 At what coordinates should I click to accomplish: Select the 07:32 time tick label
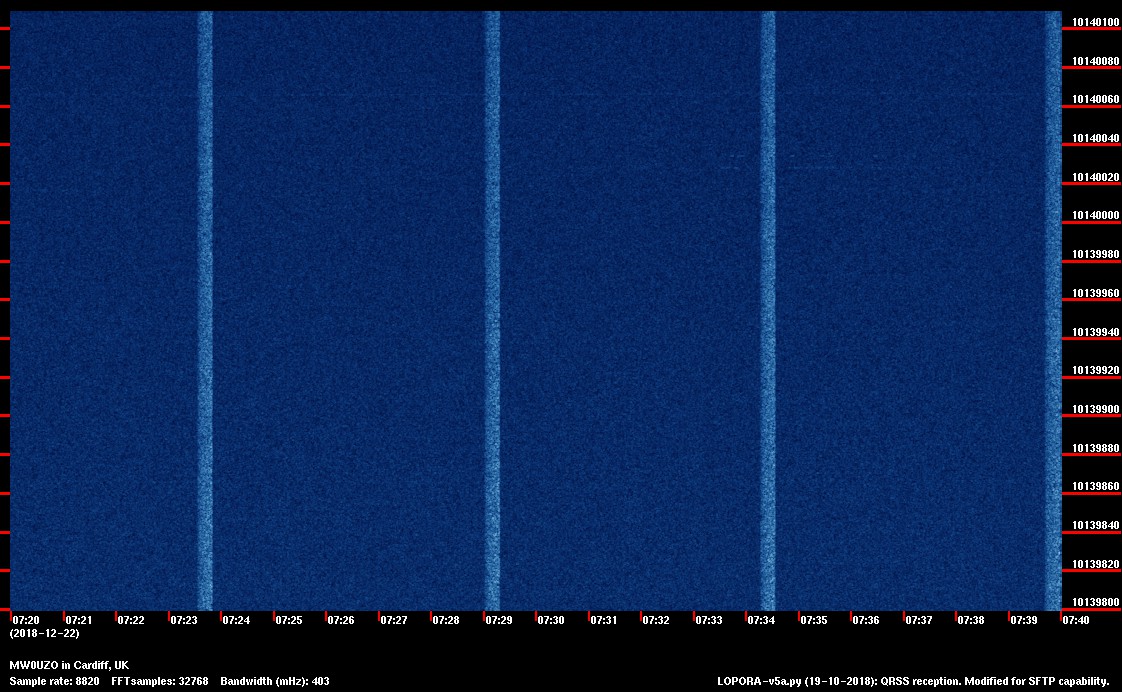pyautogui.click(x=656, y=620)
